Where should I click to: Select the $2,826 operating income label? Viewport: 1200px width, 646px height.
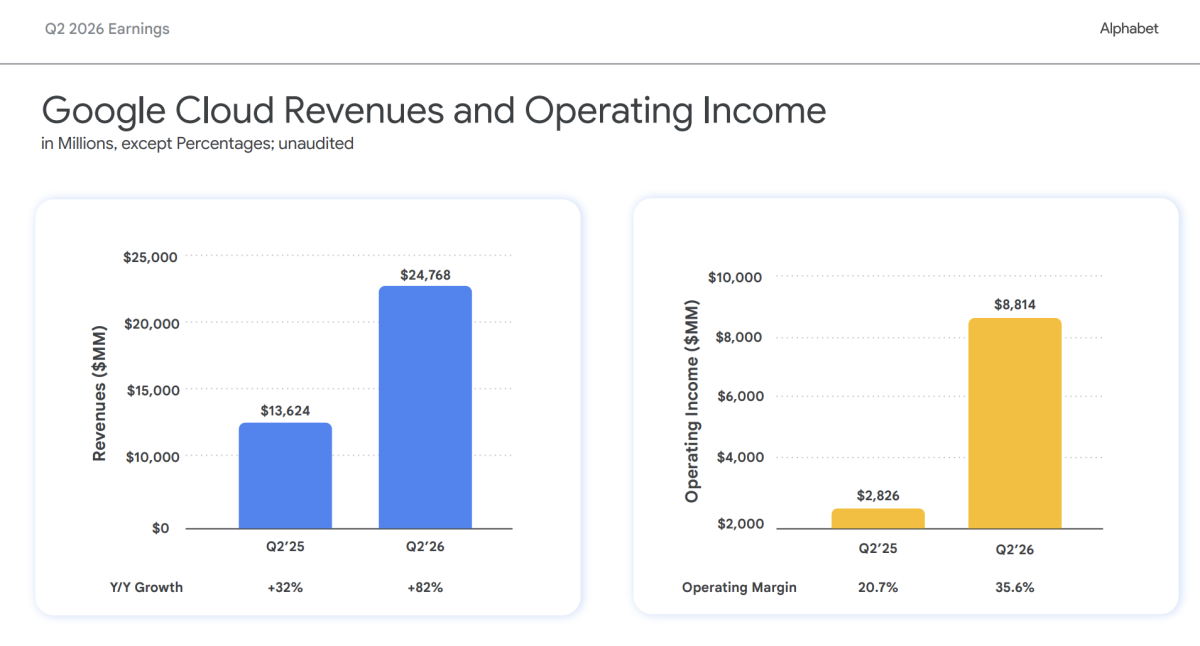[878, 495]
